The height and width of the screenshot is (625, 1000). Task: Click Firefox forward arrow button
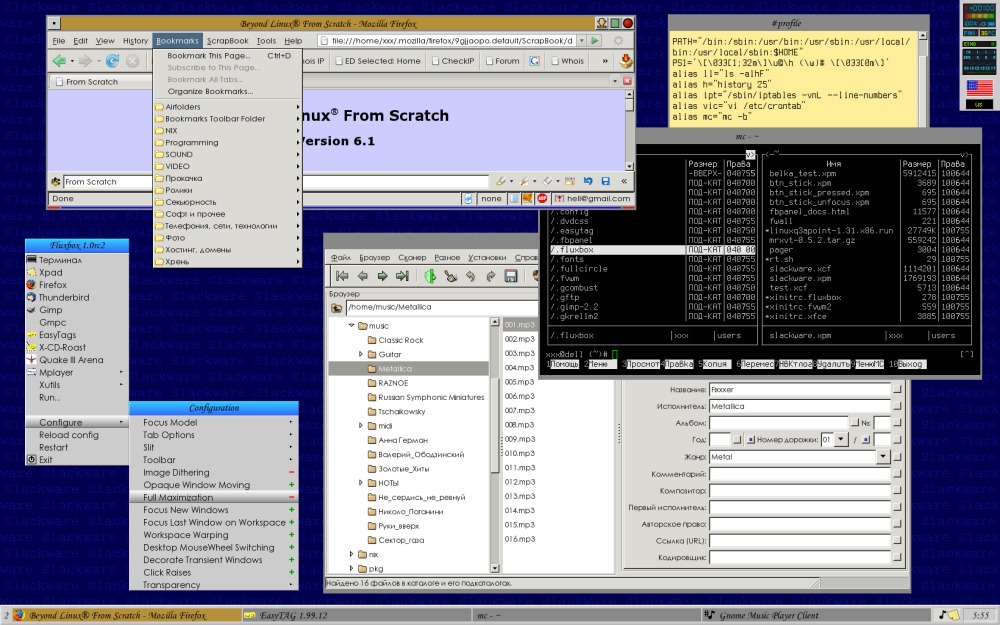(x=86, y=61)
